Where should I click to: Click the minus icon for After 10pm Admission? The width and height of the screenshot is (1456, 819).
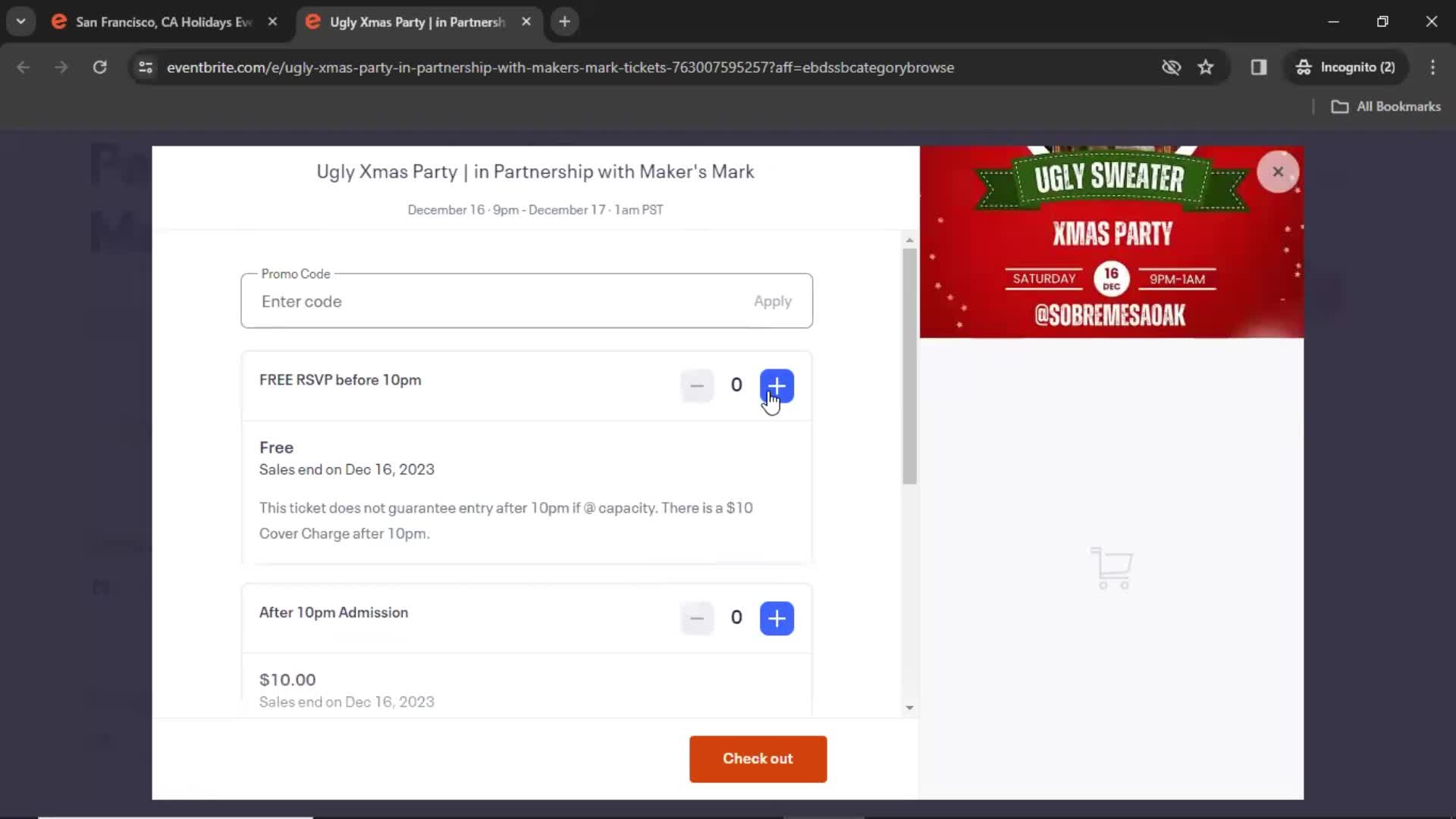697,618
